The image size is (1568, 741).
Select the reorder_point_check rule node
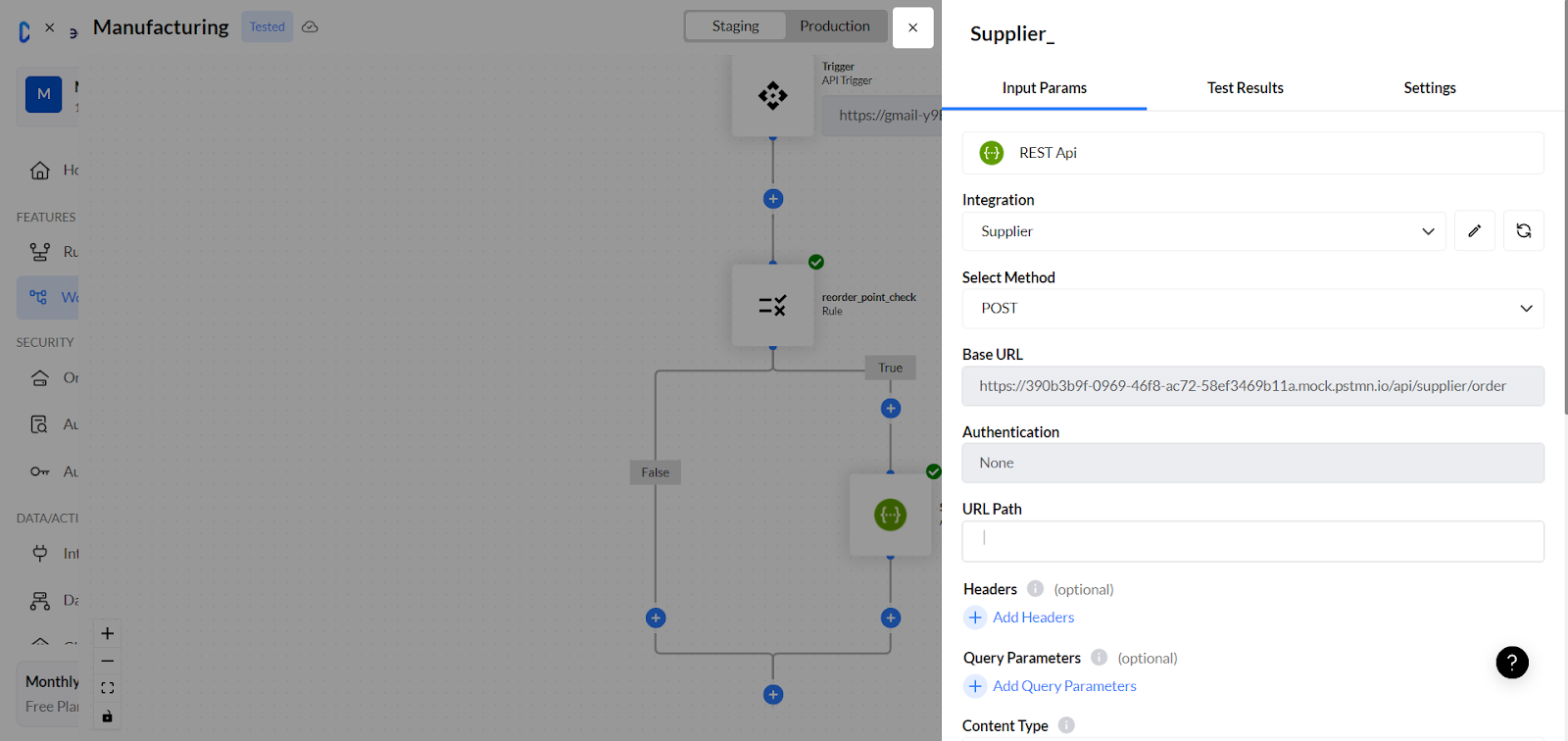coord(772,305)
